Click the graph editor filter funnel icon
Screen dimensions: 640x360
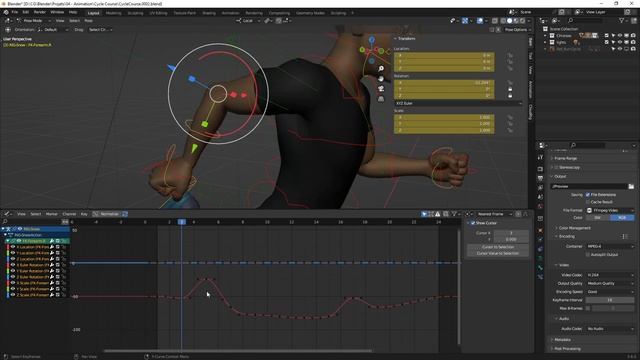click(x=454, y=214)
